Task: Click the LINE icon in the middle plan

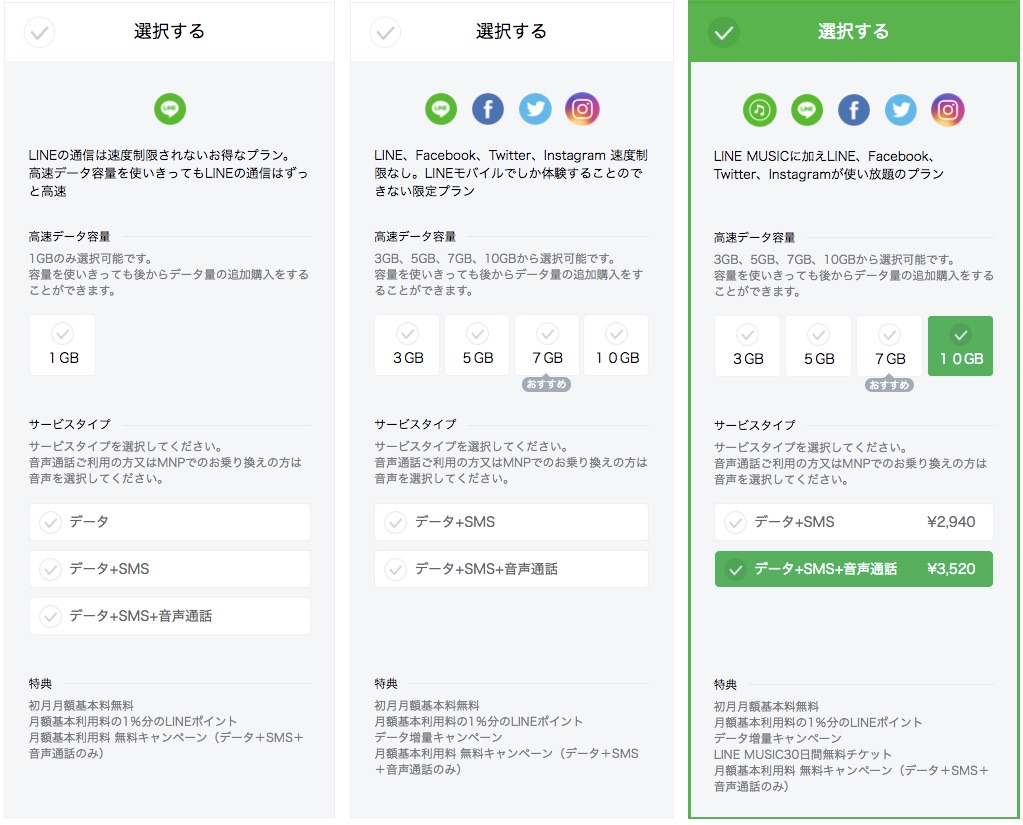Action: pos(441,109)
